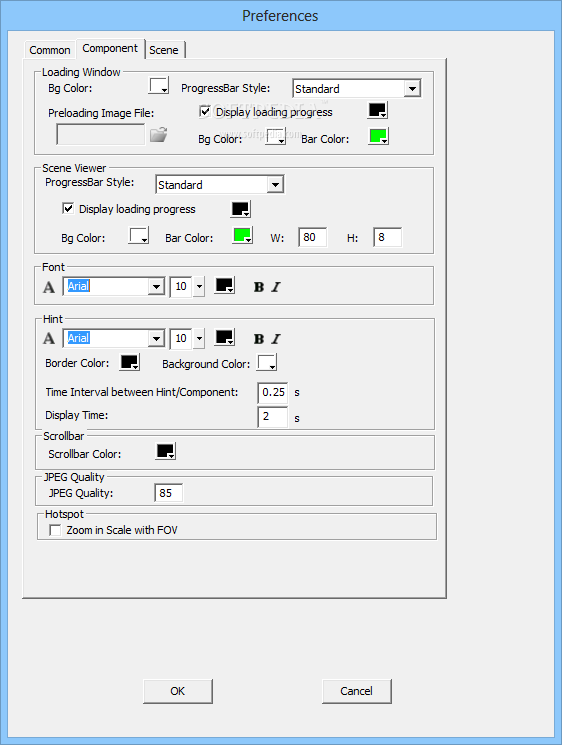Screen dimensions: 562x745
Task: Open the Hint section font name dropdown
Action: coord(156,339)
